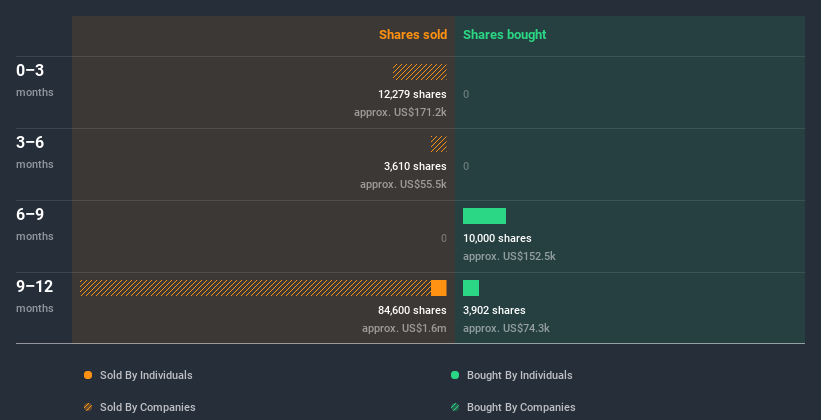Select the Shares sold column header
Screen dimensions: 821x420
(x=412, y=35)
